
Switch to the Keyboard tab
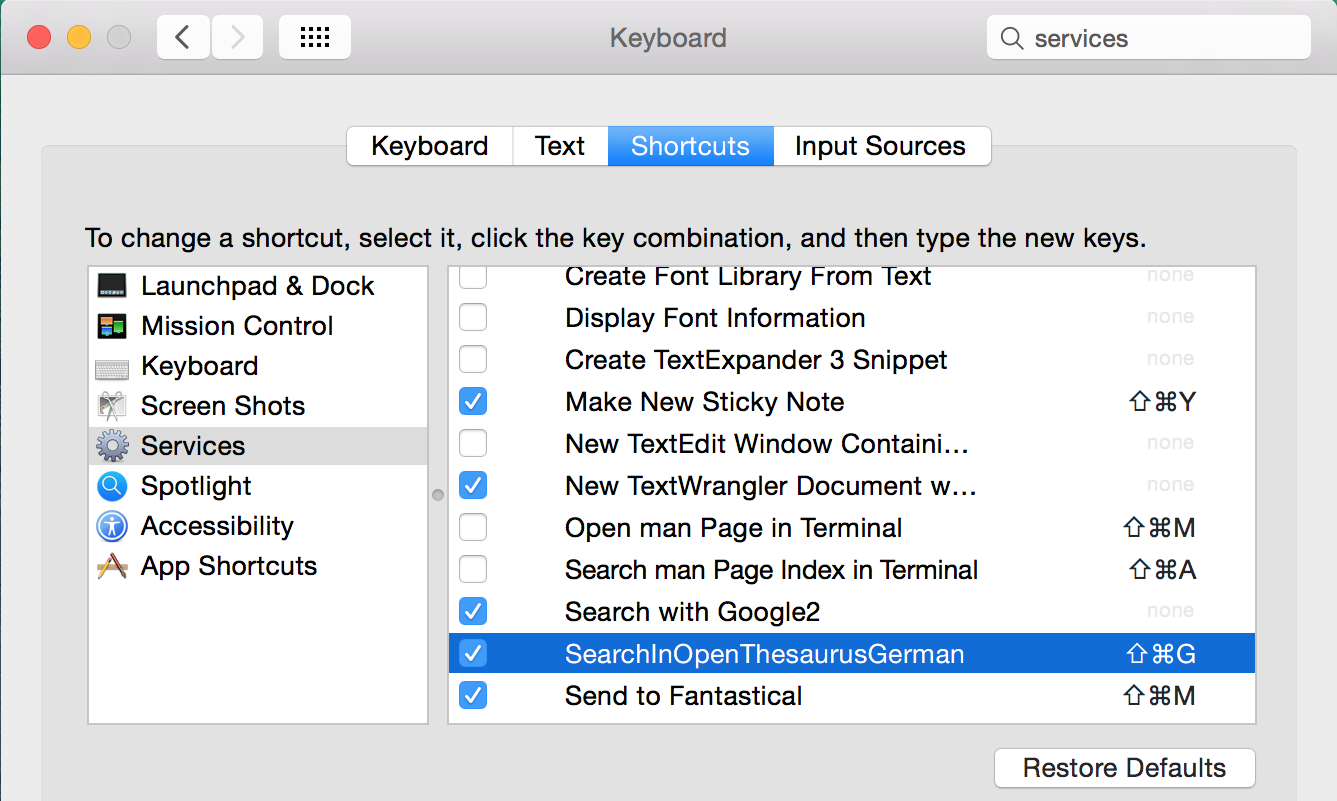pyautogui.click(x=430, y=146)
